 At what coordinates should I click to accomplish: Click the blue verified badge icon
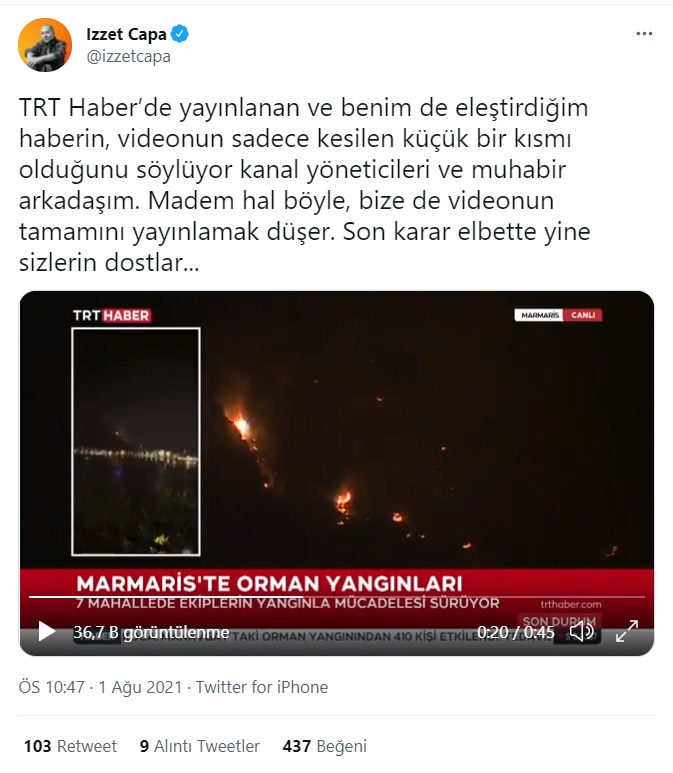coord(179,34)
